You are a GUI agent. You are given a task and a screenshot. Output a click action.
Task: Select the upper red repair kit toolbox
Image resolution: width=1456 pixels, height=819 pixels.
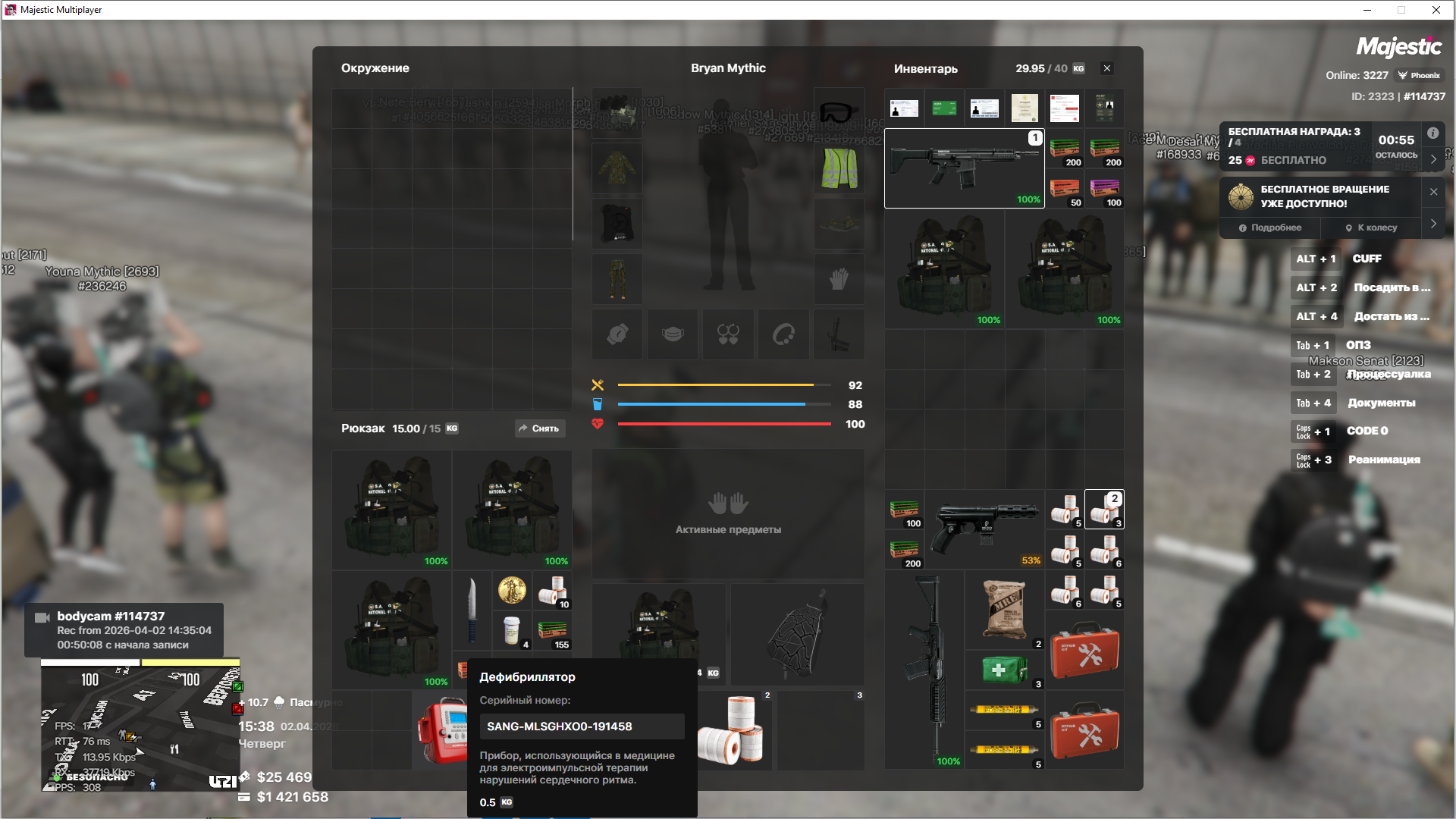[1084, 651]
